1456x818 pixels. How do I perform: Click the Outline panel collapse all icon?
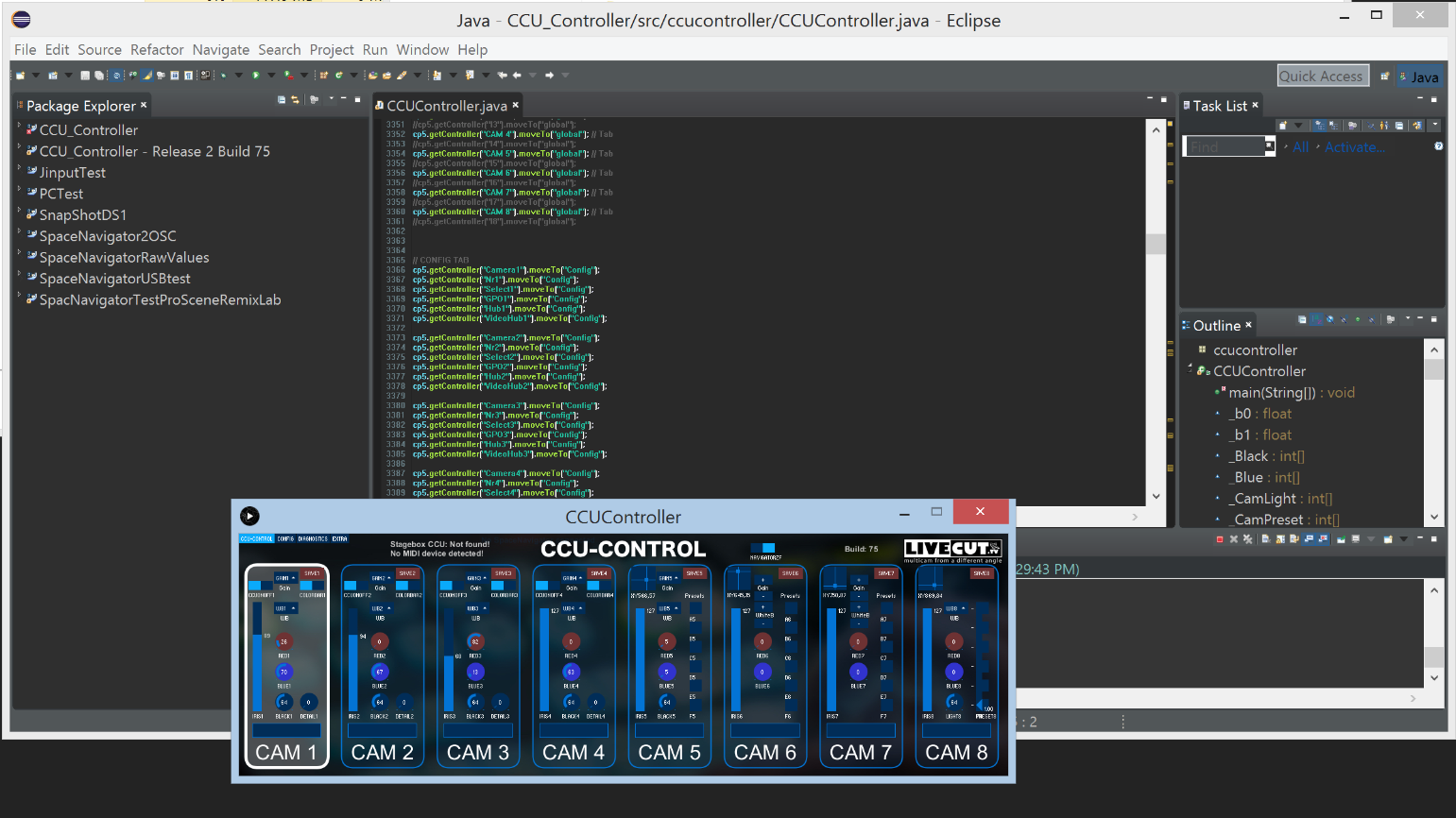pyautogui.click(x=1302, y=319)
